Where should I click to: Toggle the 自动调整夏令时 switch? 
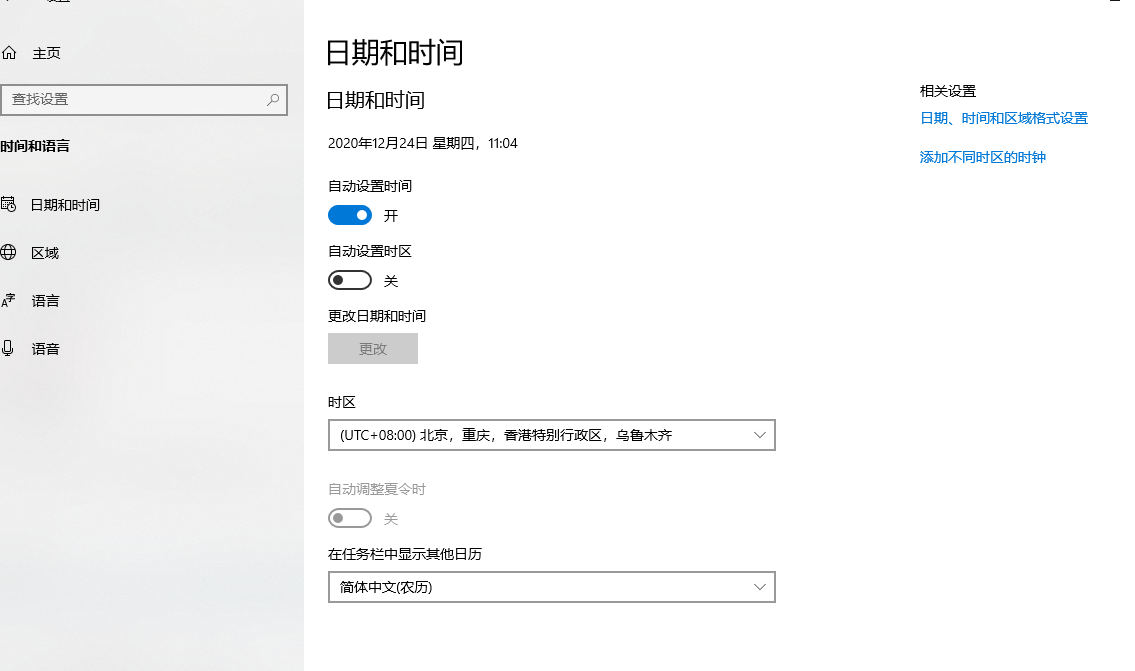(349, 517)
